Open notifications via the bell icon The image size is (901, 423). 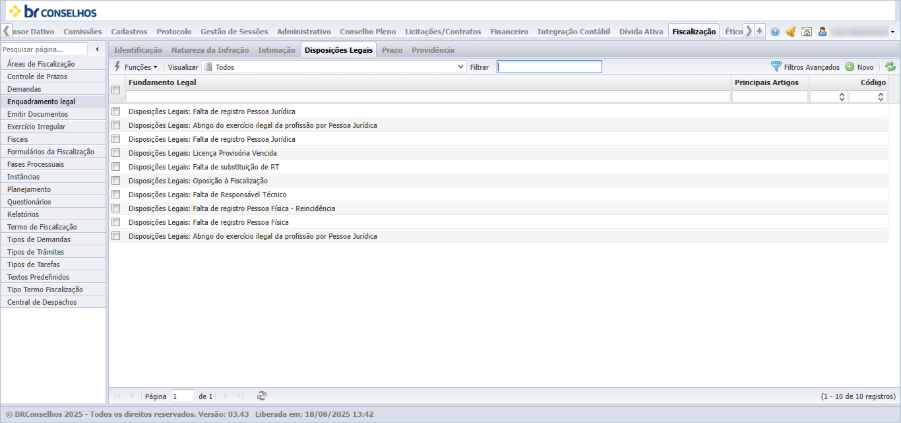(791, 32)
